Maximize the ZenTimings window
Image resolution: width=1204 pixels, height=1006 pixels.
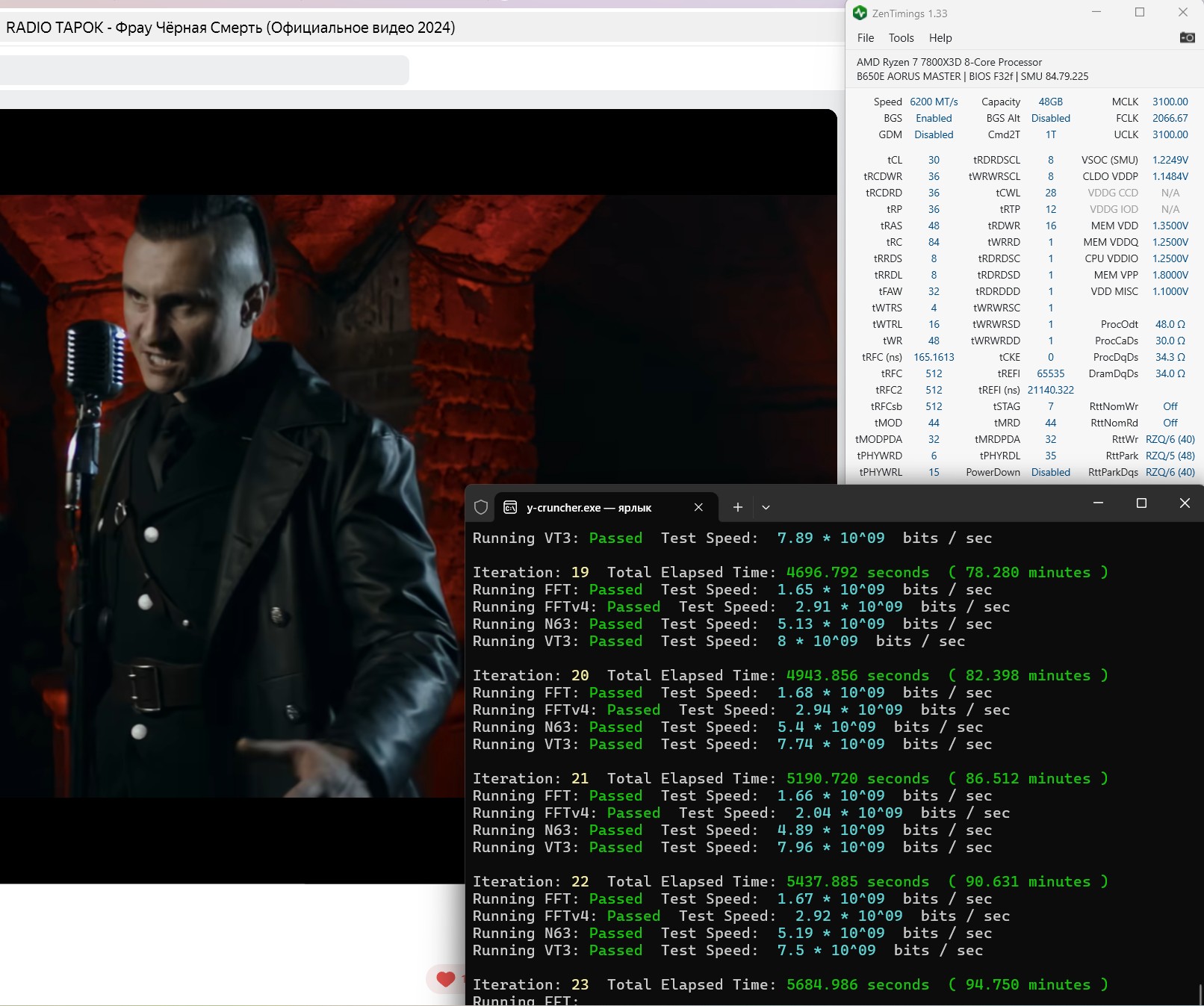click(1140, 12)
